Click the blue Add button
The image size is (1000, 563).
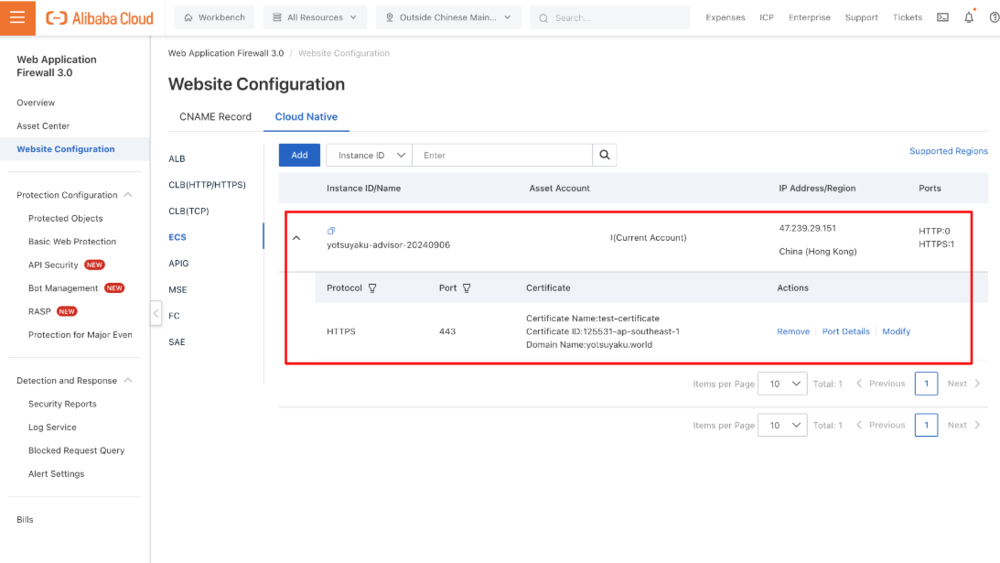[x=299, y=155]
